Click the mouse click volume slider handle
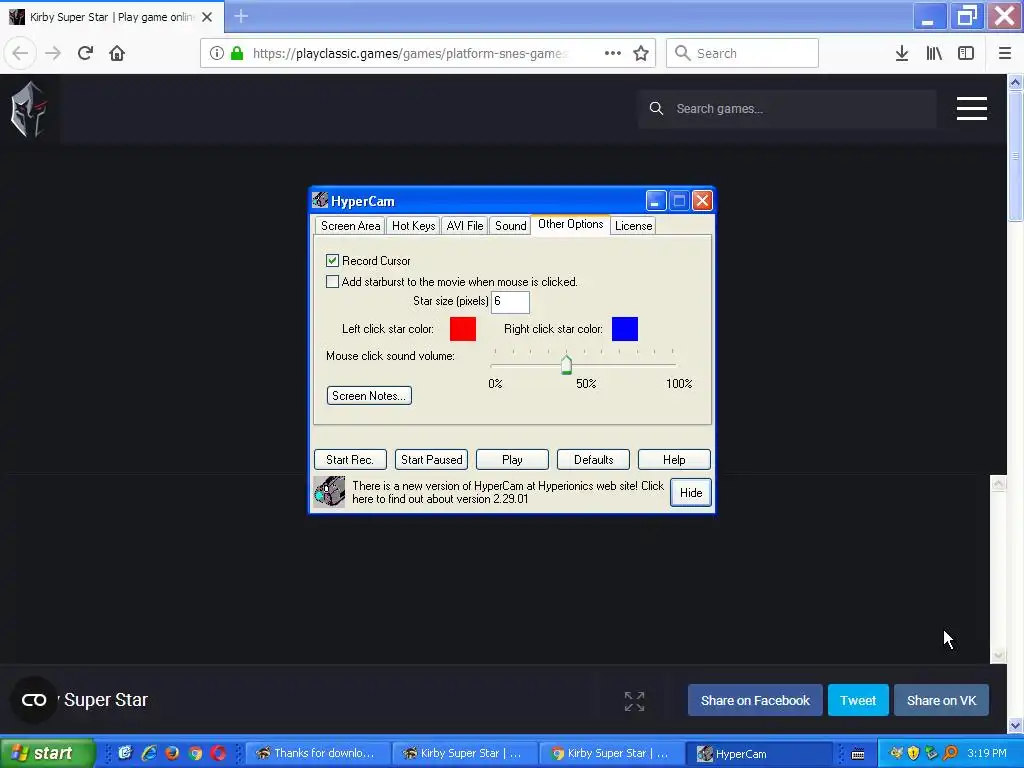1024x768 pixels. click(566, 364)
